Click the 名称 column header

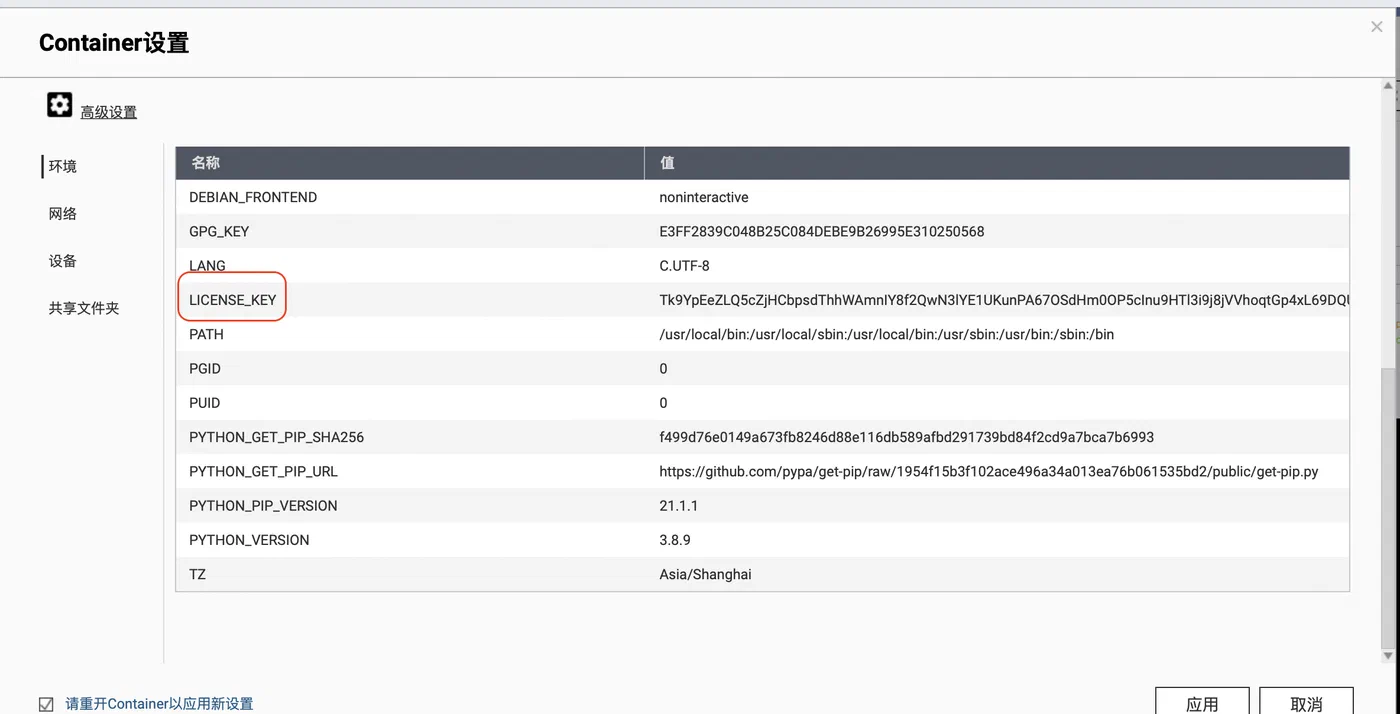tap(410, 163)
